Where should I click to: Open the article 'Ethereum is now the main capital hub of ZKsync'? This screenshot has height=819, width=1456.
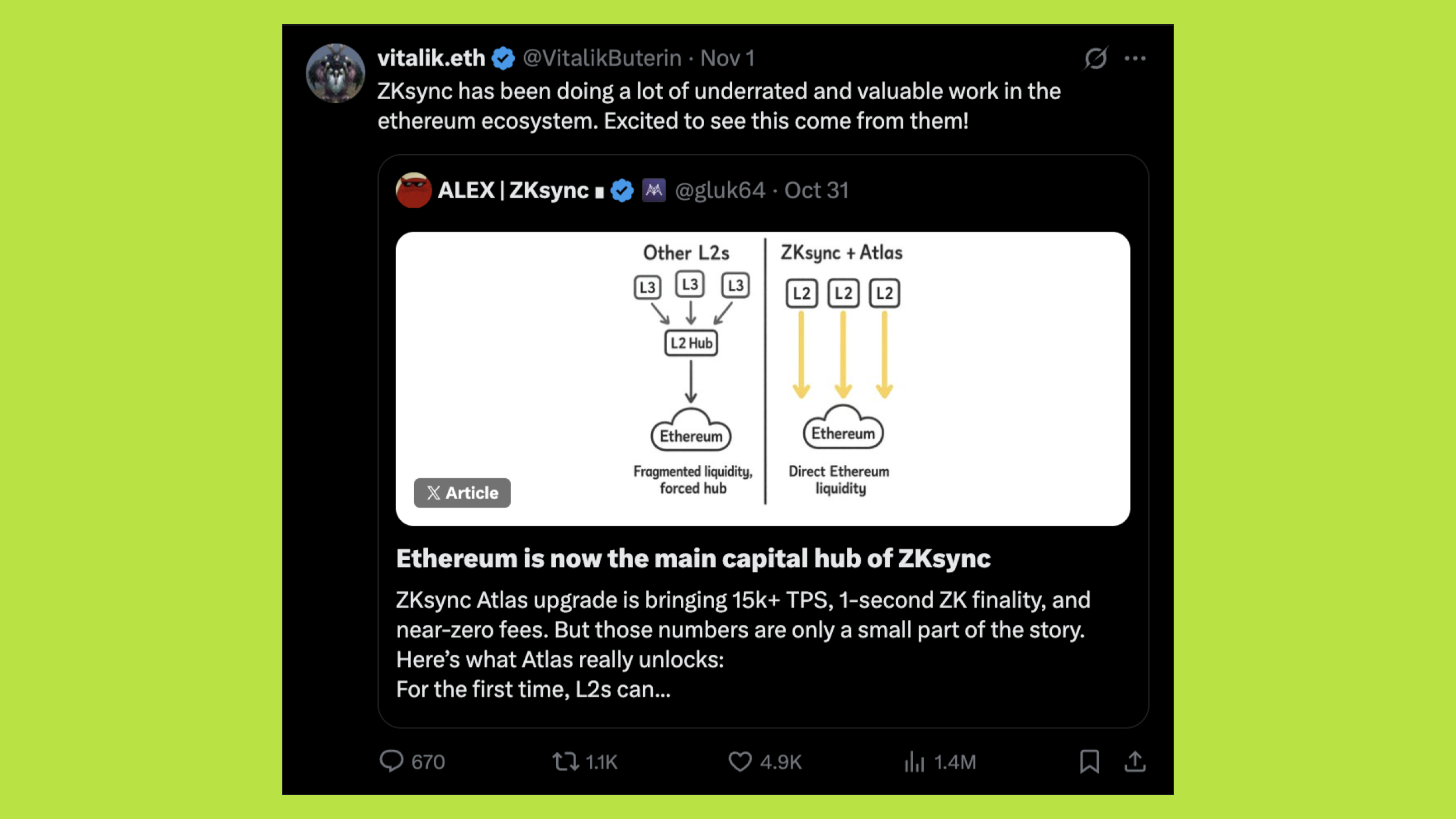(693, 558)
